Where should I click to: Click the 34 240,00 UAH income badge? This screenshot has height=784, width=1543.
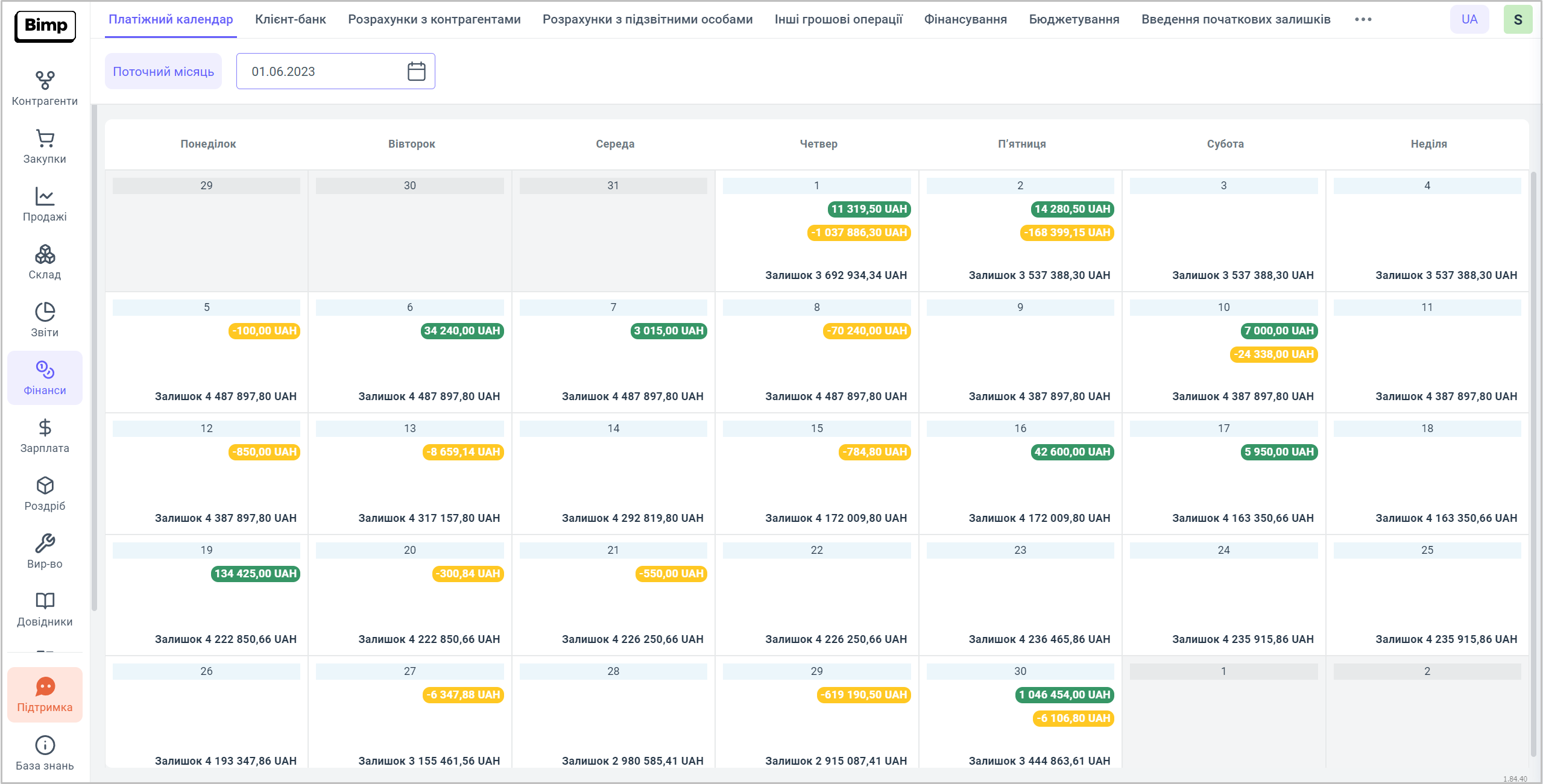click(x=462, y=331)
